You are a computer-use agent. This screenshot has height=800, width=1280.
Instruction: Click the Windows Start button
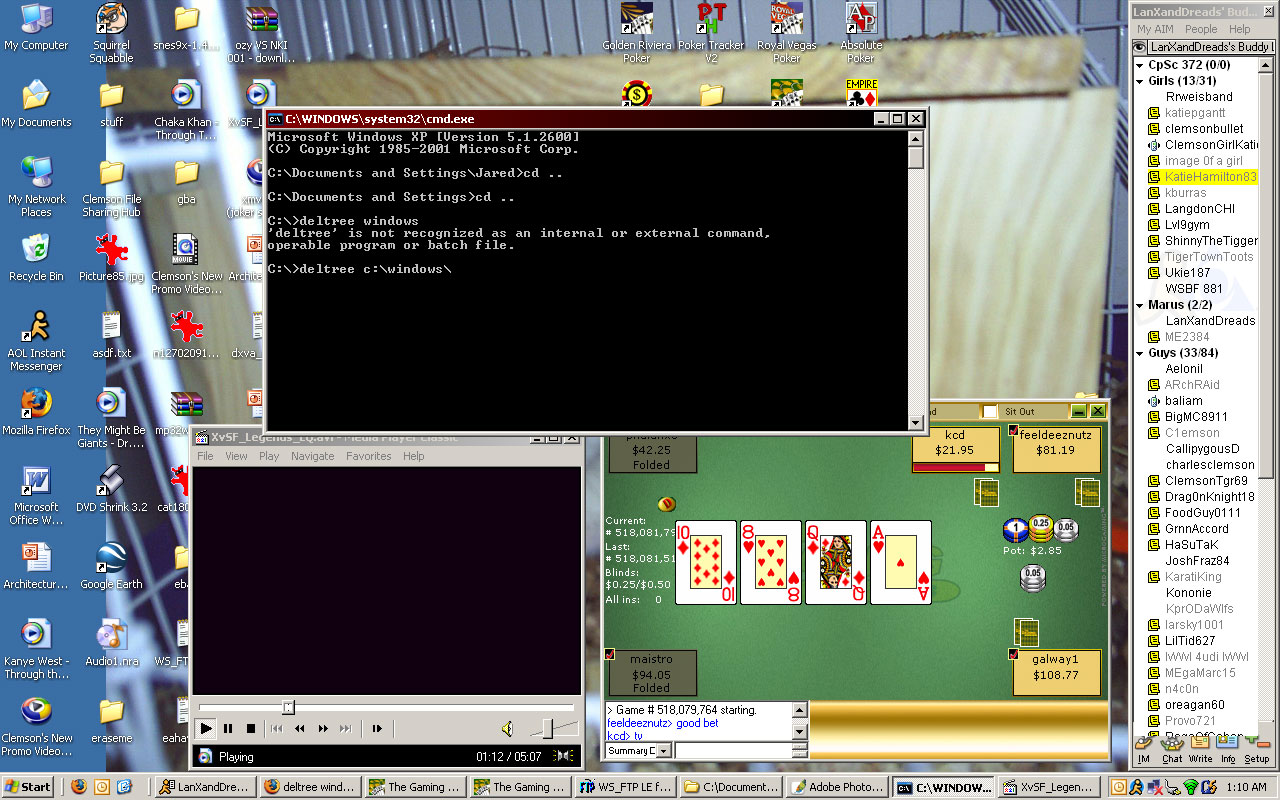pyautogui.click(x=28, y=787)
